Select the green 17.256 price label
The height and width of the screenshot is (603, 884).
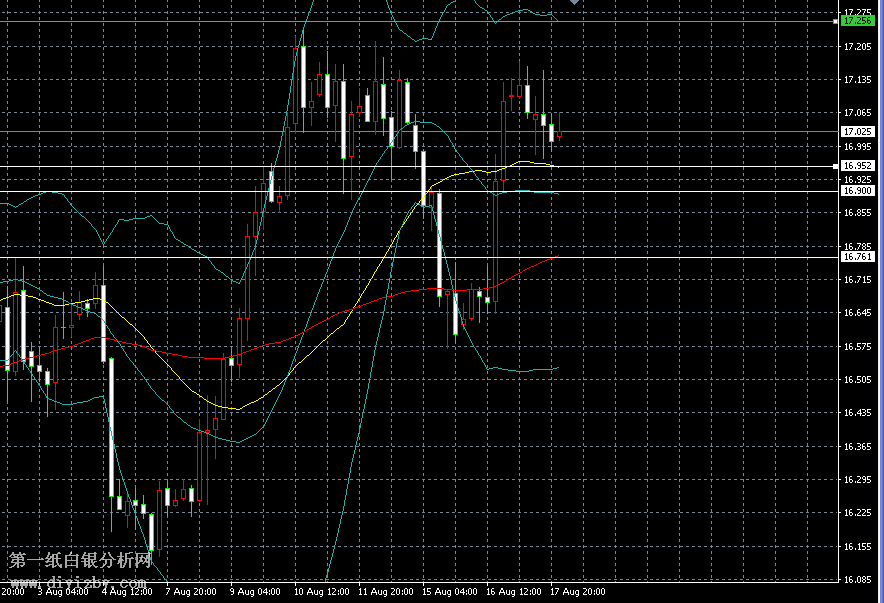pyautogui.click(x=857, y=21)
